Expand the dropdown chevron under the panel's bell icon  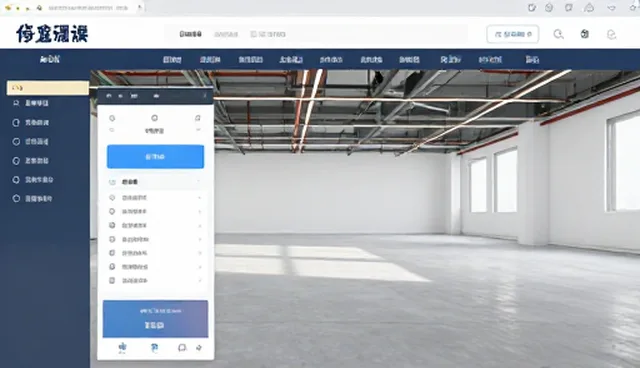tap(198, 130)
